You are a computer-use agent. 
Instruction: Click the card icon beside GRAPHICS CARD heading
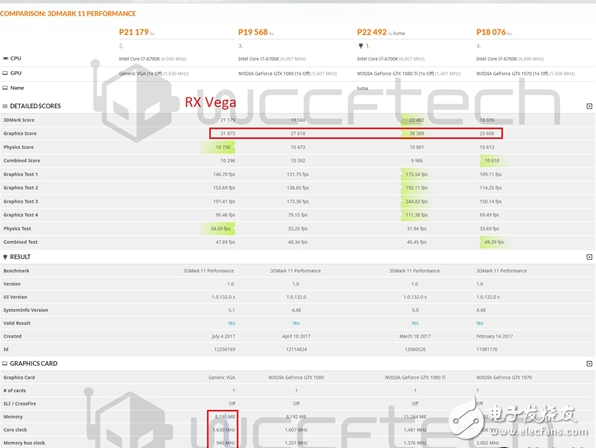coord(5,364)
